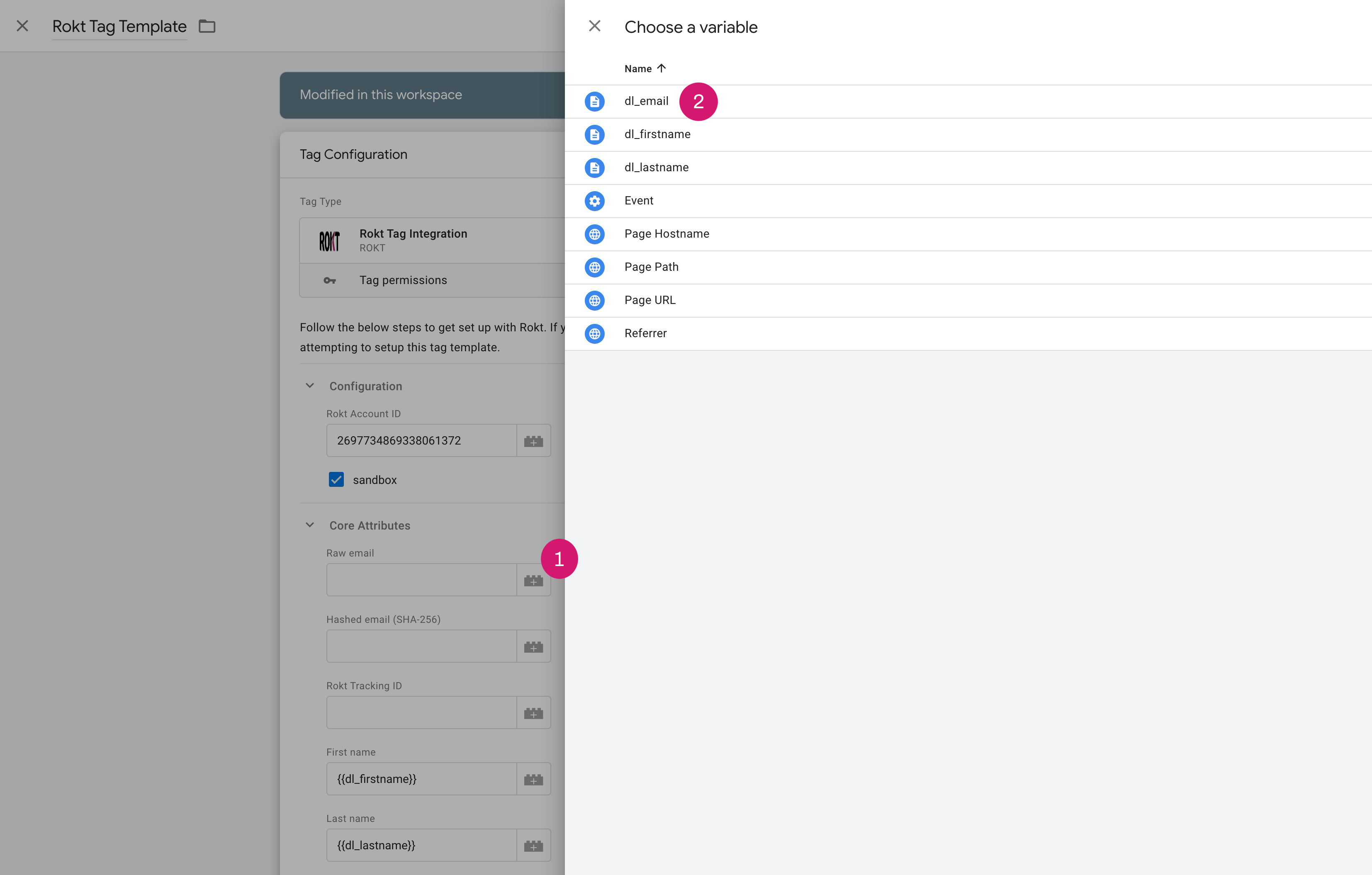Click the Rokt Account ID field

(x=421, y=440)
